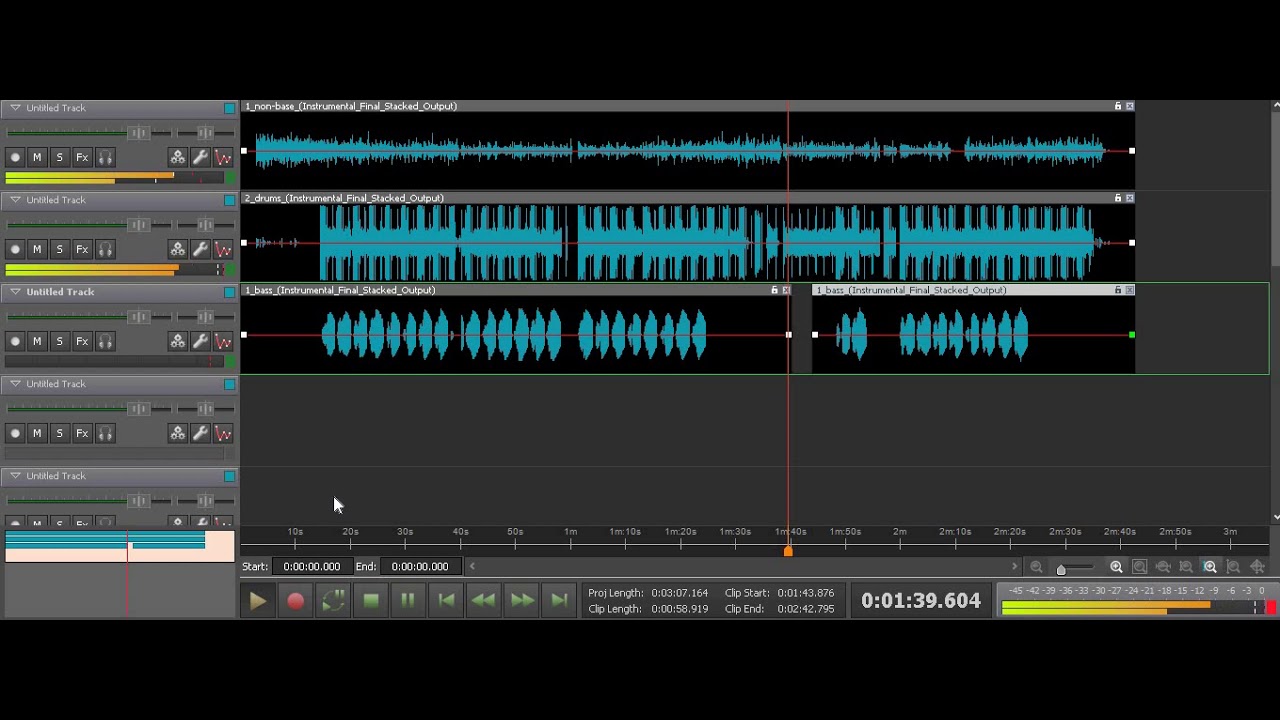Solo the track containing the non-base clip
The width and height of the screenshot is (1280, 720).
[x=59, y=157]
